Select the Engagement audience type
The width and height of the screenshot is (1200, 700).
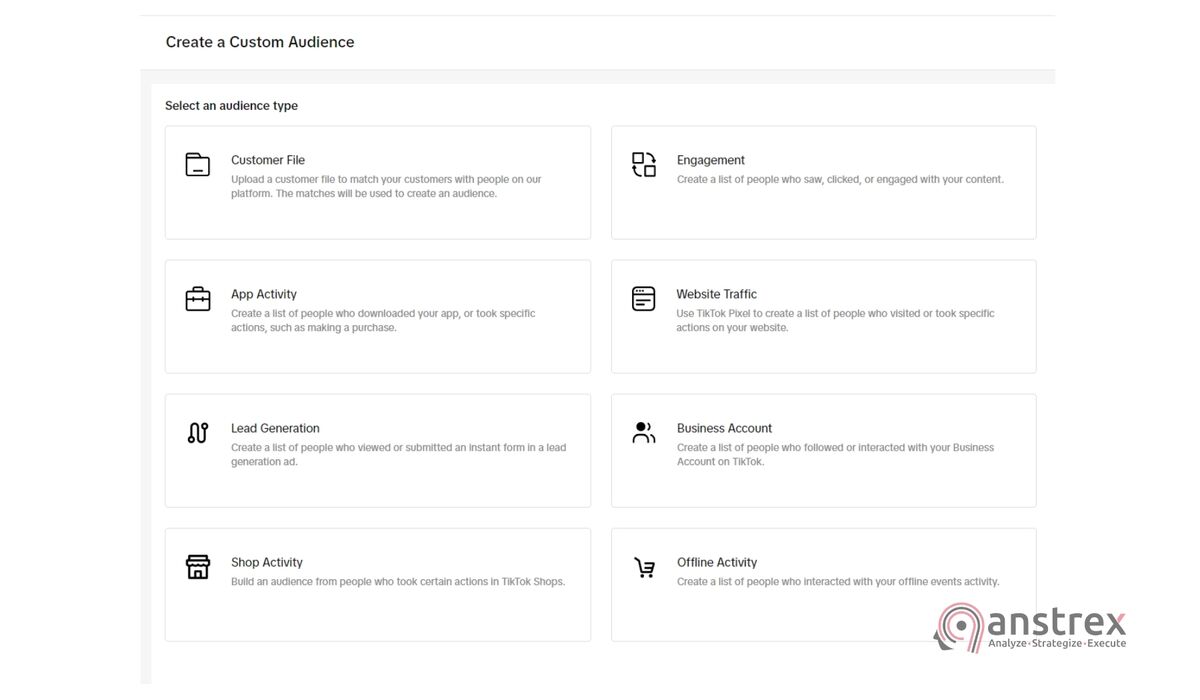click(x=822, y=182)
